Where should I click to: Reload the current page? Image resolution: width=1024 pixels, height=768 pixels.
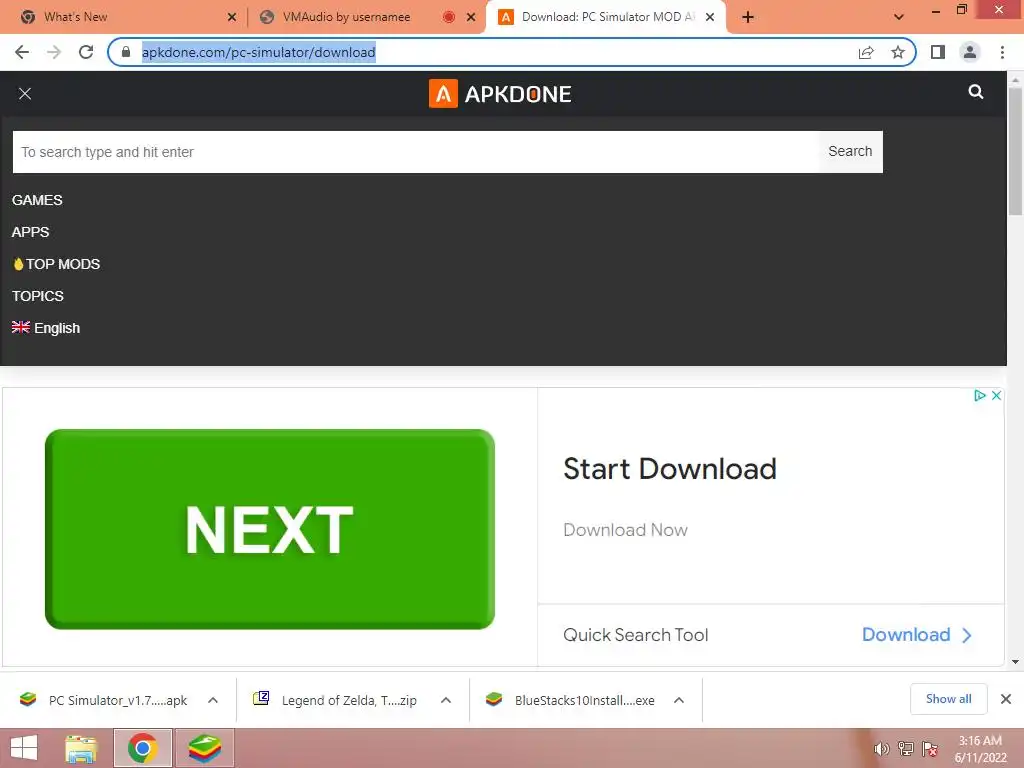coord(86,52)
